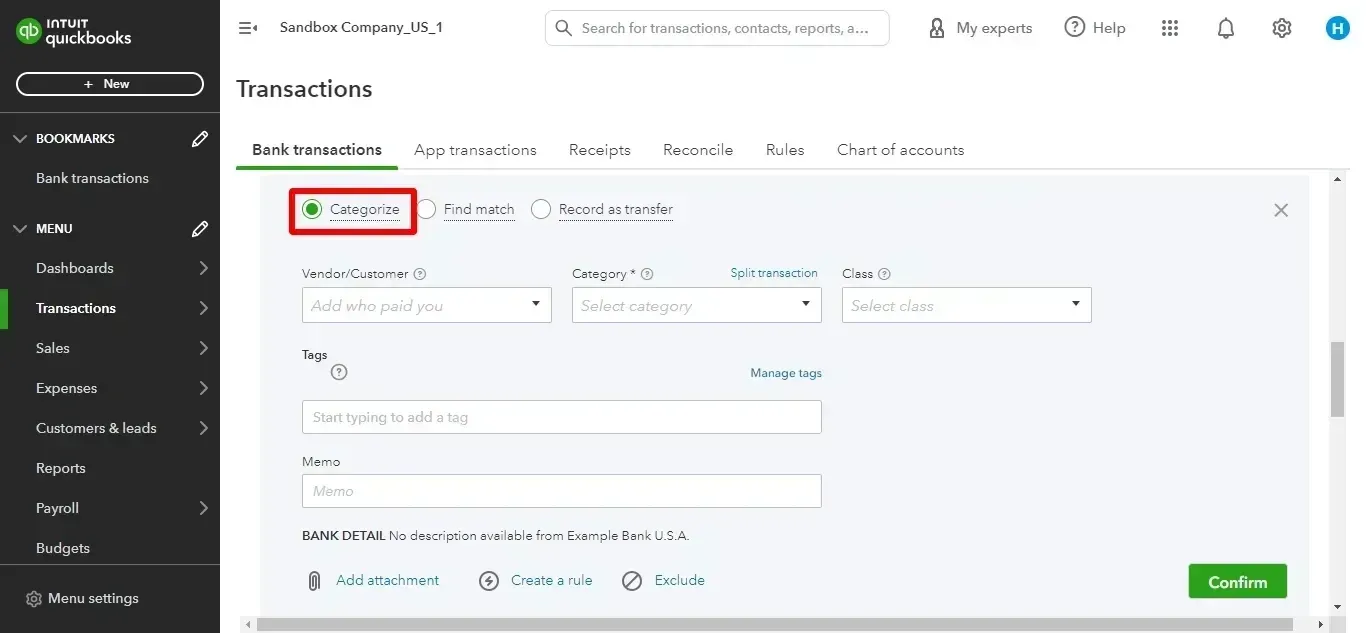The image size is (1366, 633).
Task: Click the search magnifier icon
Action: point(564,28)
